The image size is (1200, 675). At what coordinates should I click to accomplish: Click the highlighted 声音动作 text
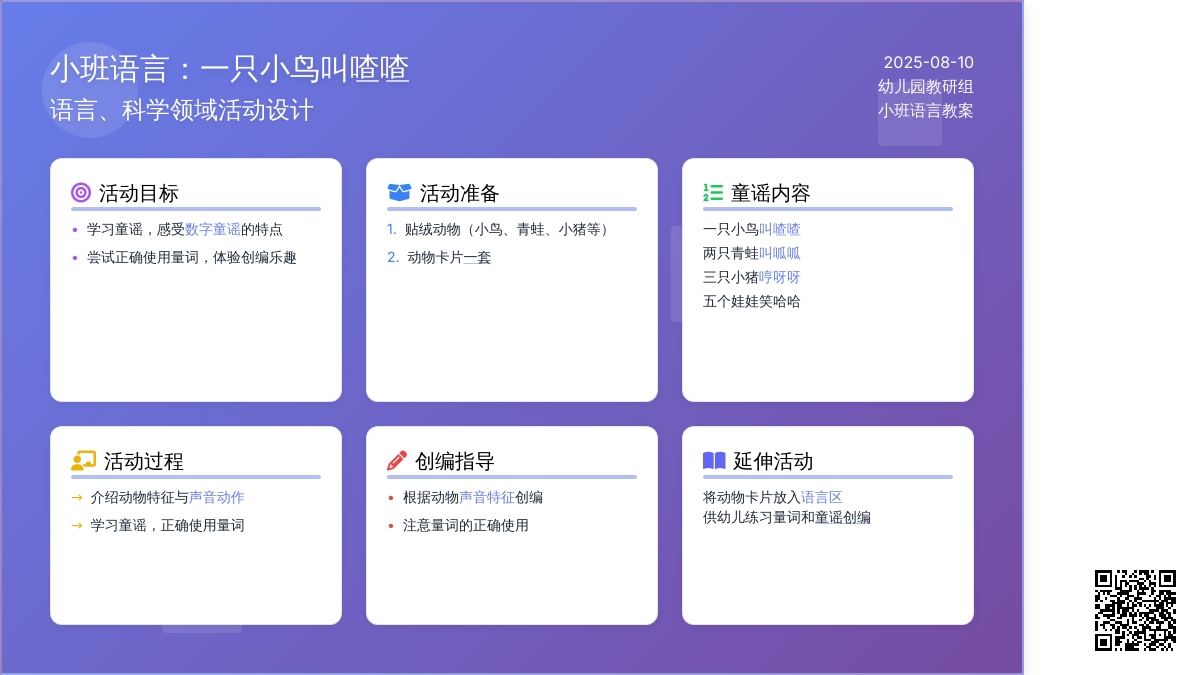(217, 497)
